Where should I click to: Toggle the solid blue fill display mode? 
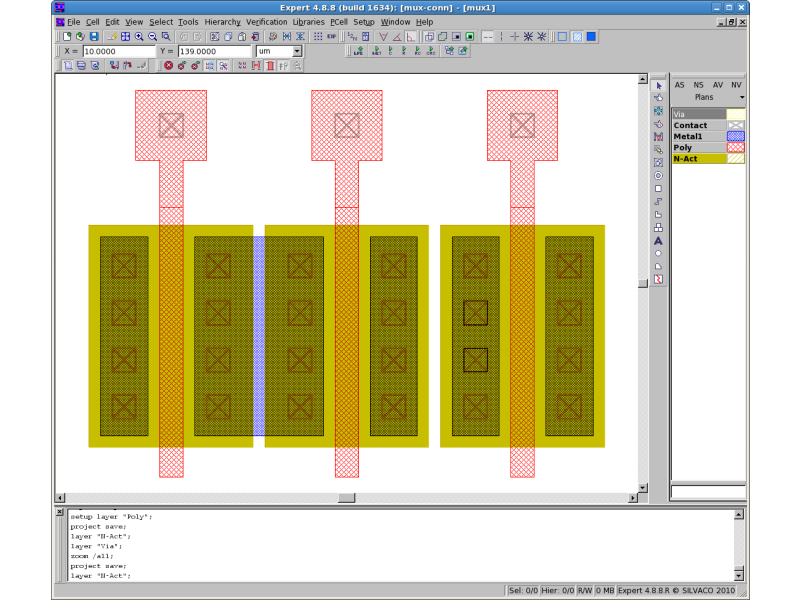pos(591,37)
